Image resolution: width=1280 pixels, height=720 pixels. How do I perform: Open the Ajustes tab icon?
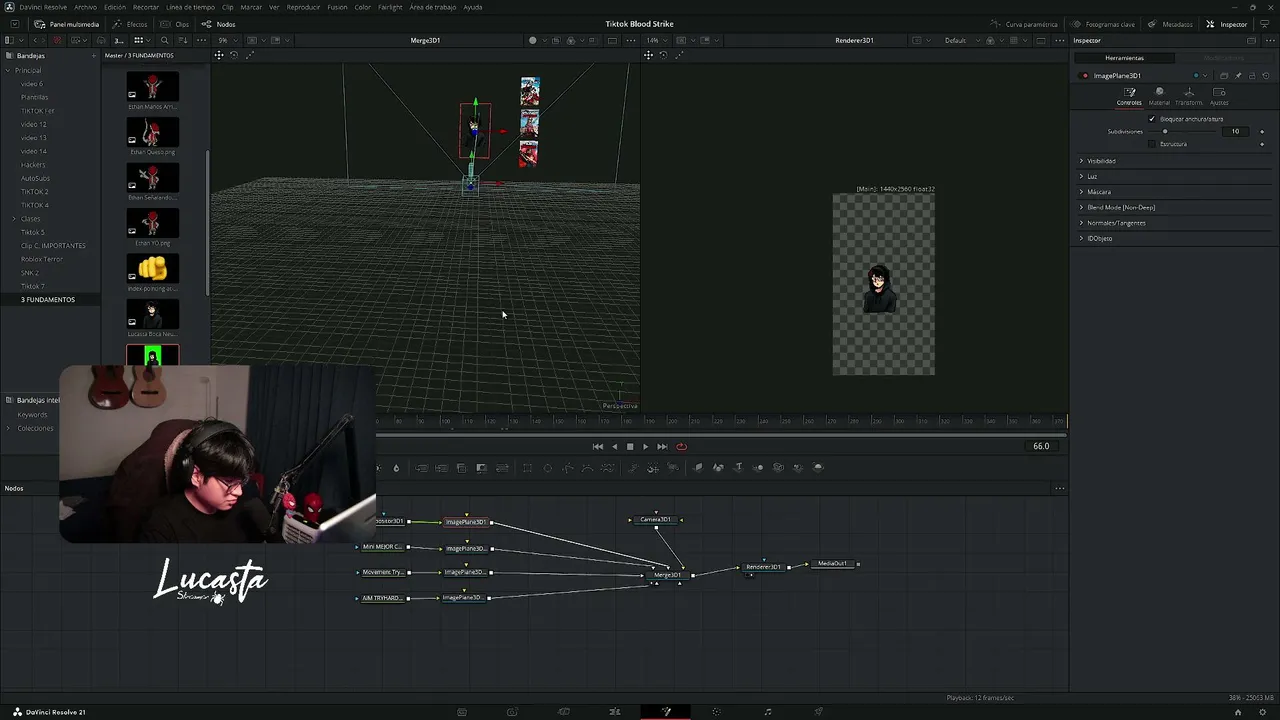point(1219,96)
